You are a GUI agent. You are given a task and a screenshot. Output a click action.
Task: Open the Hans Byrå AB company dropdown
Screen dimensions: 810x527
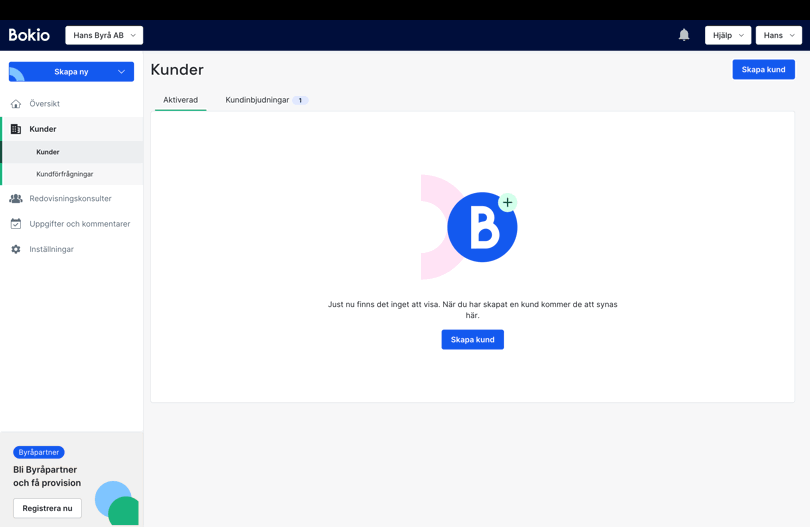[x=104, y=35]
